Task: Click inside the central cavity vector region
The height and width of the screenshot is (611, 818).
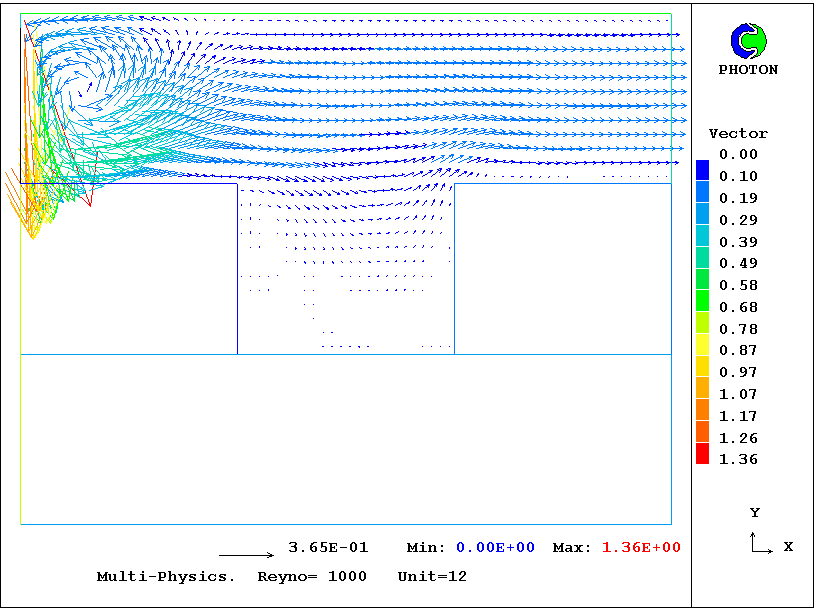Action: click(346, 268)
